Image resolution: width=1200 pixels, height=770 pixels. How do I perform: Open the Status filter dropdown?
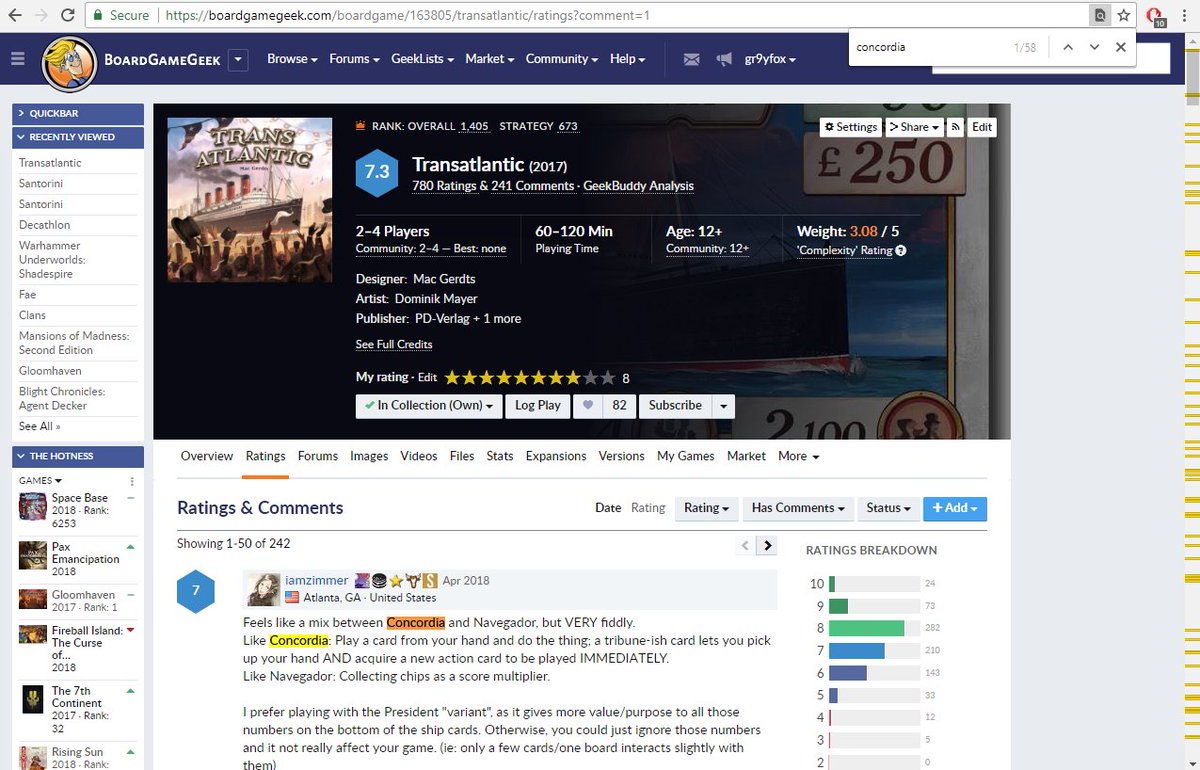pyautogui.click(x=888, y=508)
